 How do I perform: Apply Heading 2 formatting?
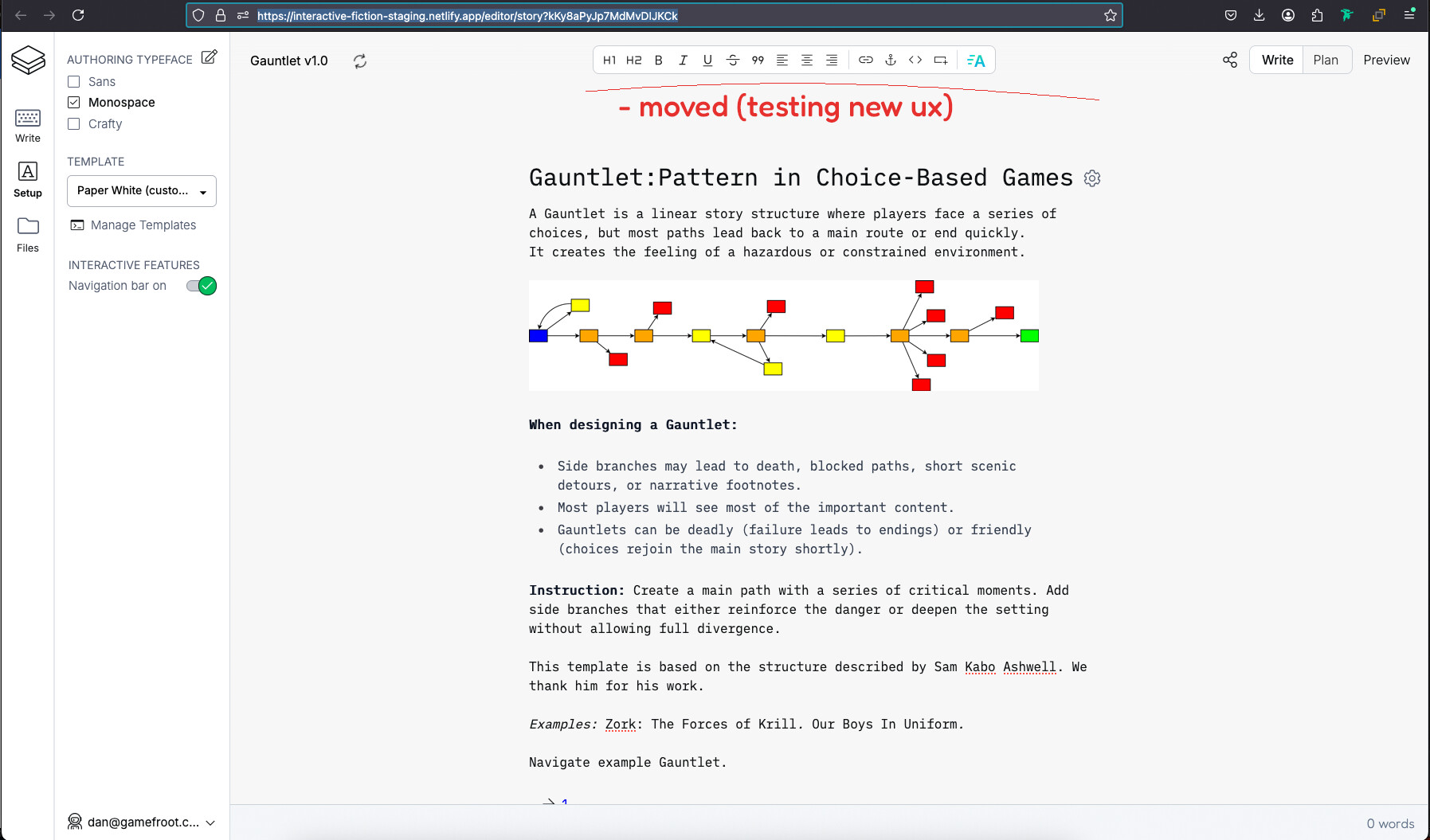tap(634, 61)
